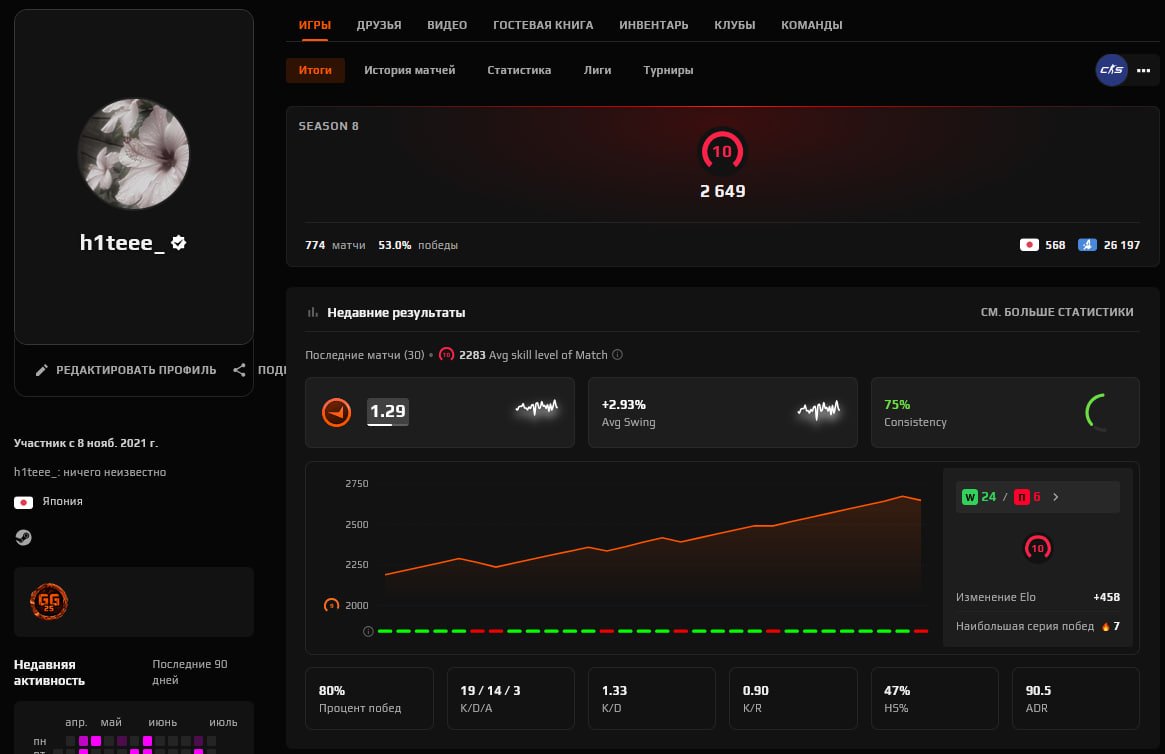The width and height of the screenshot is (1165, 754).
Task: Open the Steam profile icon
Action: [x=23, y=537]
